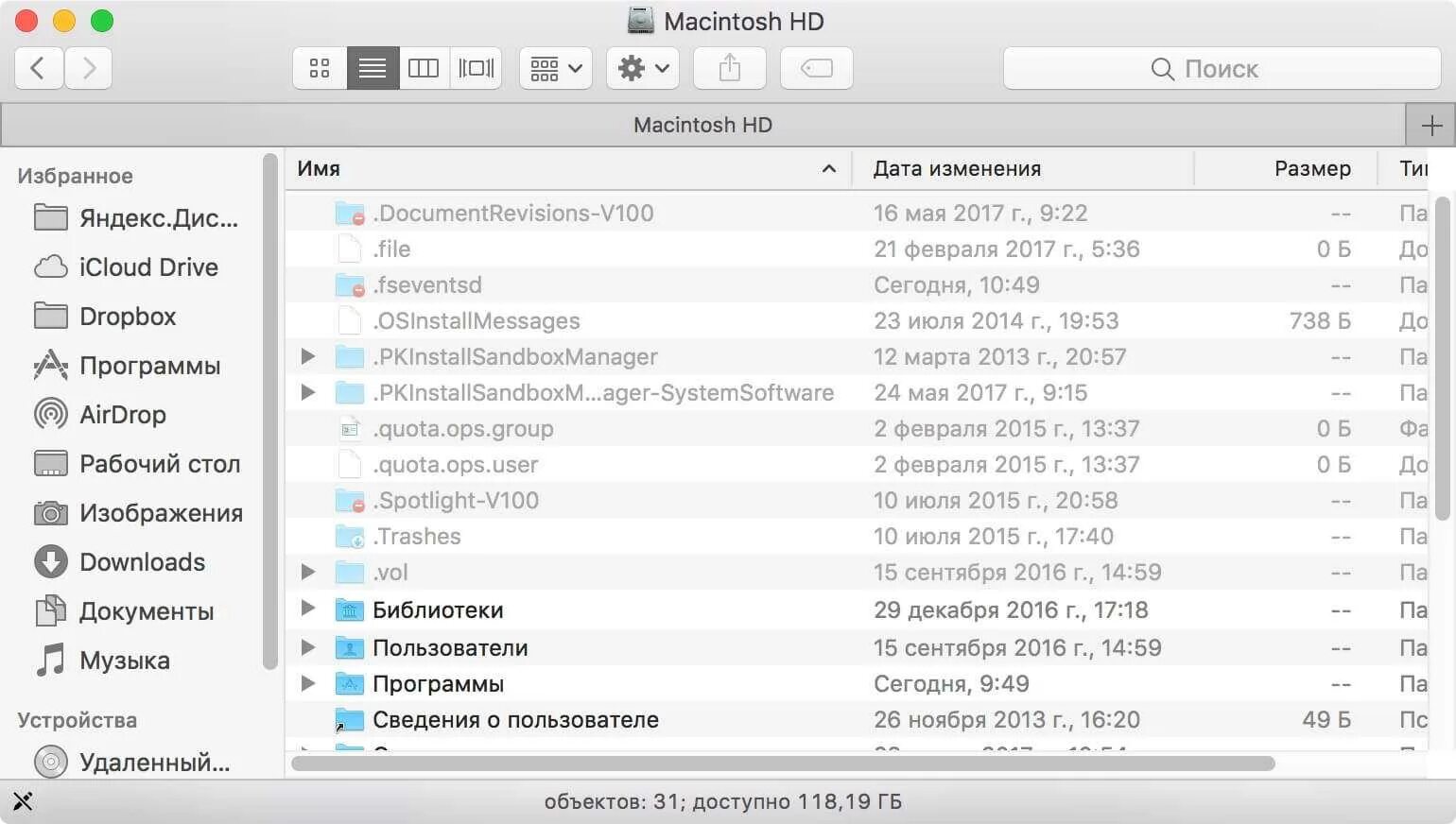The image size is (1456, 824).
Task: Open Документы in the sidebar
Action: pyautogui.click(x=124, y=611)
